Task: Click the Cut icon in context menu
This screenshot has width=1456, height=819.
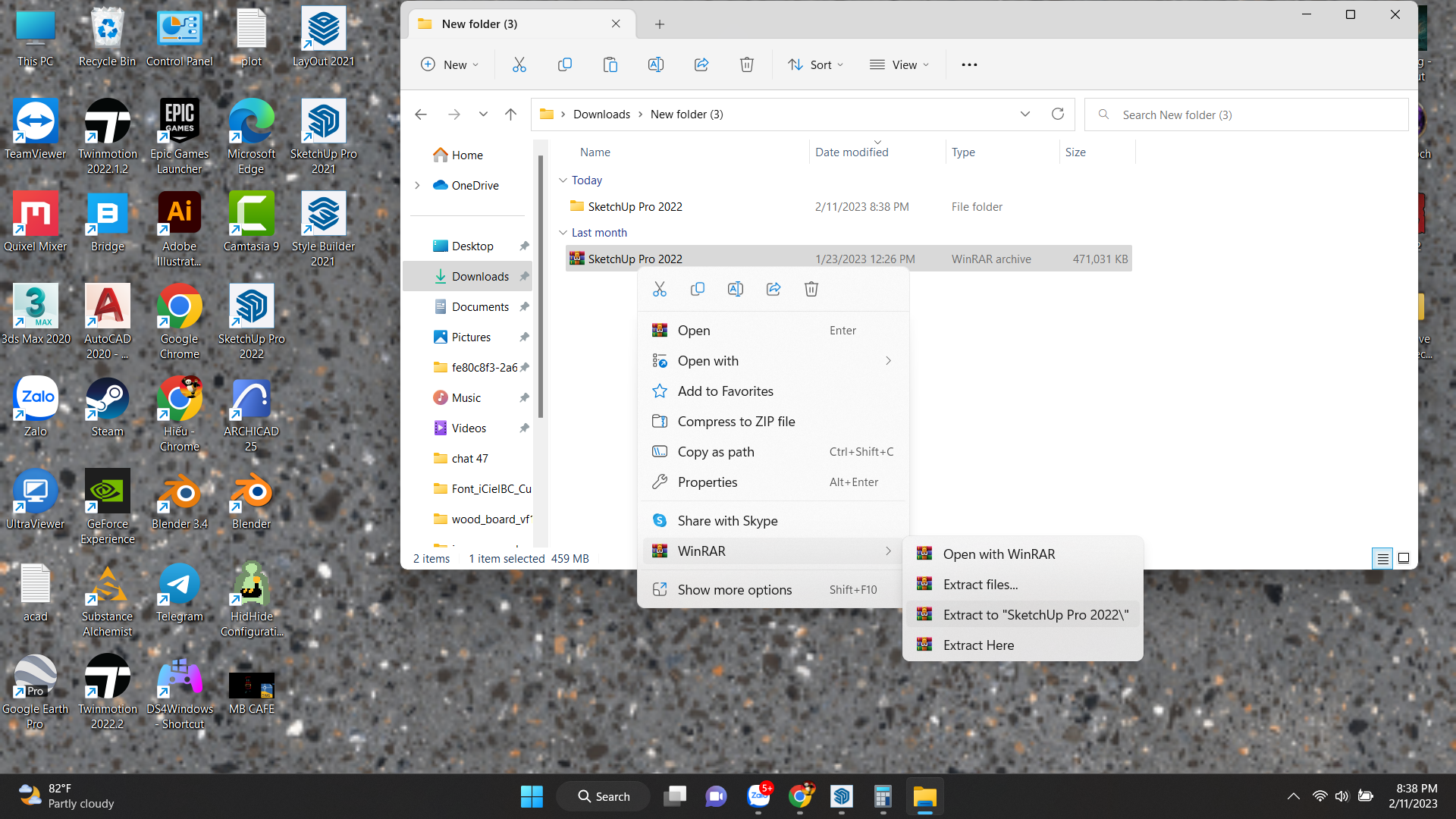Action: tap(659, 289)
